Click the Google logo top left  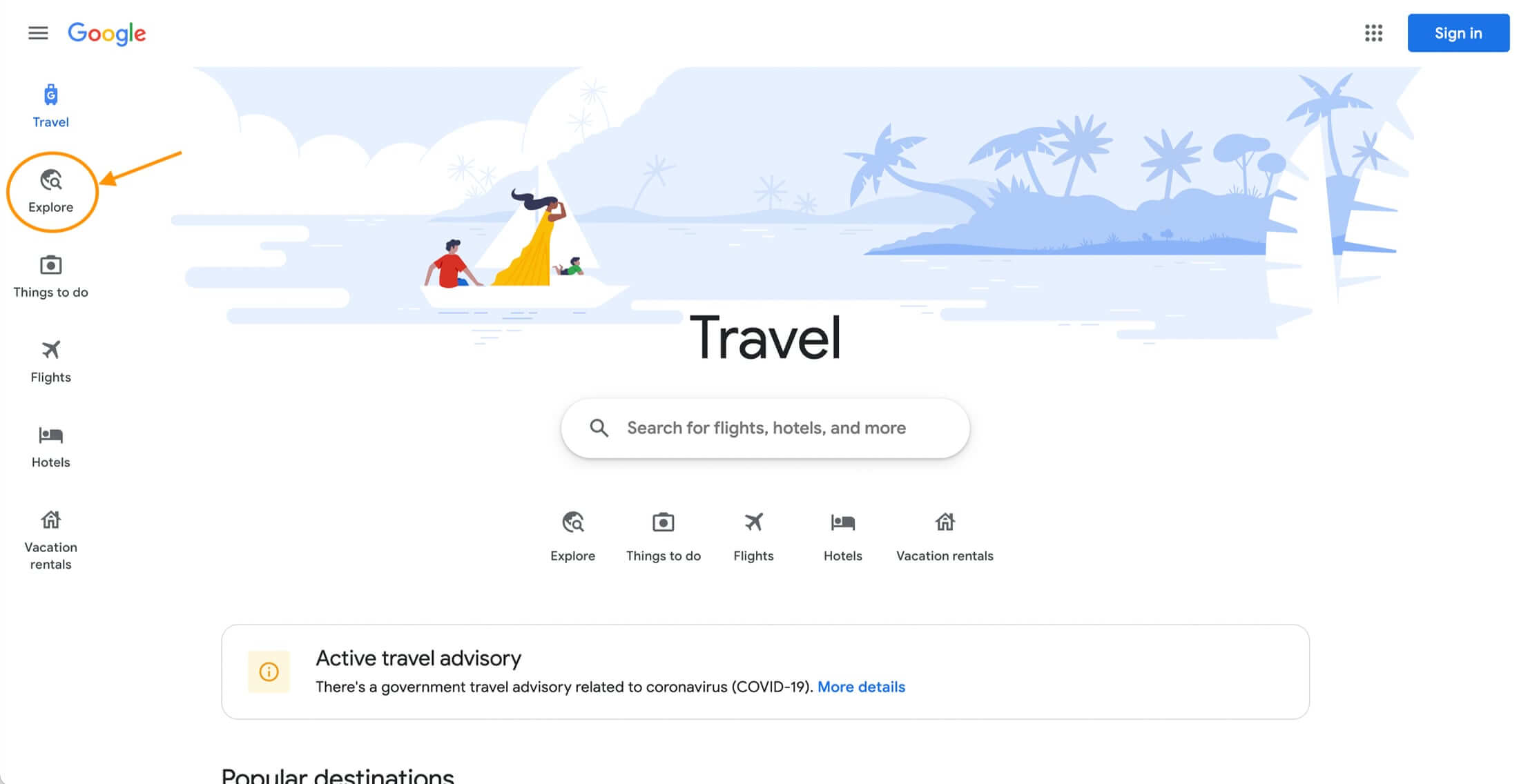pos(107,33)
